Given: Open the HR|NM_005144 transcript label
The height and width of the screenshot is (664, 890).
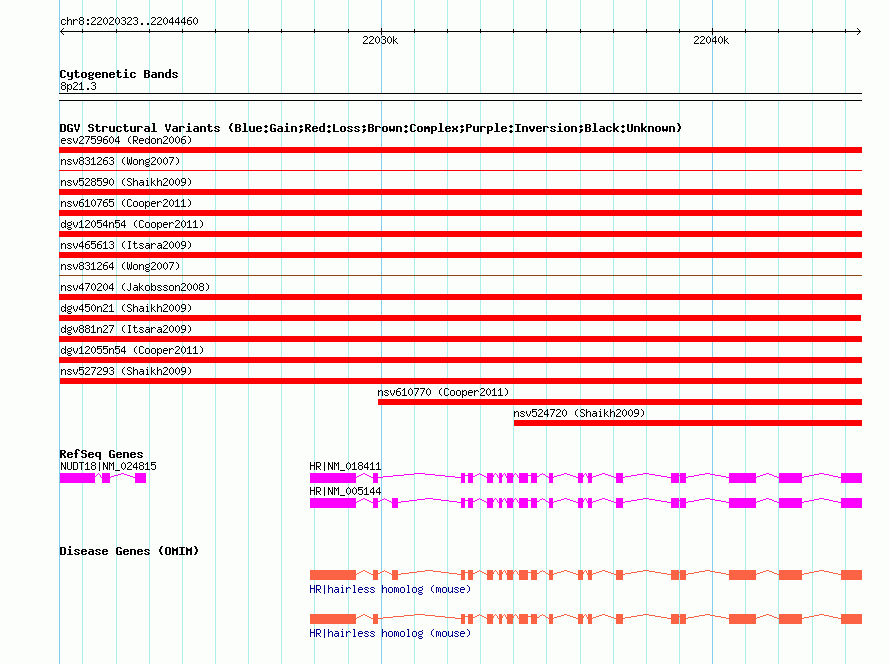Looking at the screenshot, I should point(345,491).
